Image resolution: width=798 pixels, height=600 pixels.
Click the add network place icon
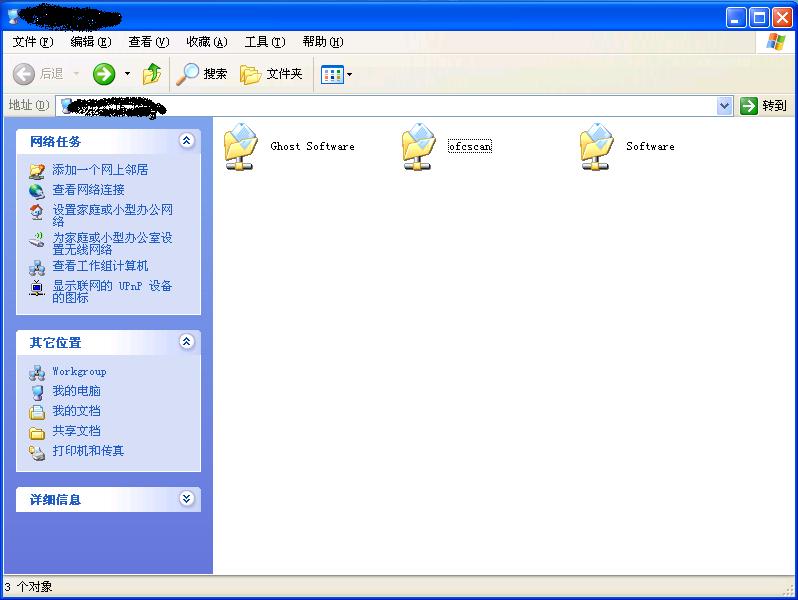[x=37, y=170]
